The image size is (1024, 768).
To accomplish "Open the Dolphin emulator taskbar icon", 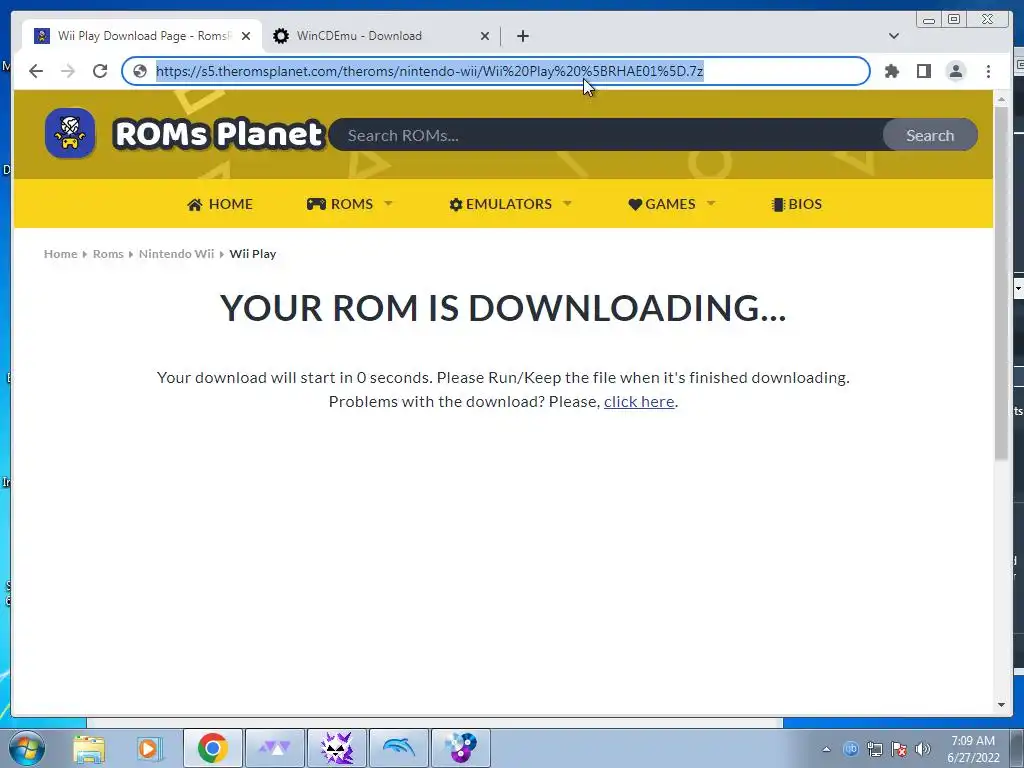I will click(x=399, y=748).
